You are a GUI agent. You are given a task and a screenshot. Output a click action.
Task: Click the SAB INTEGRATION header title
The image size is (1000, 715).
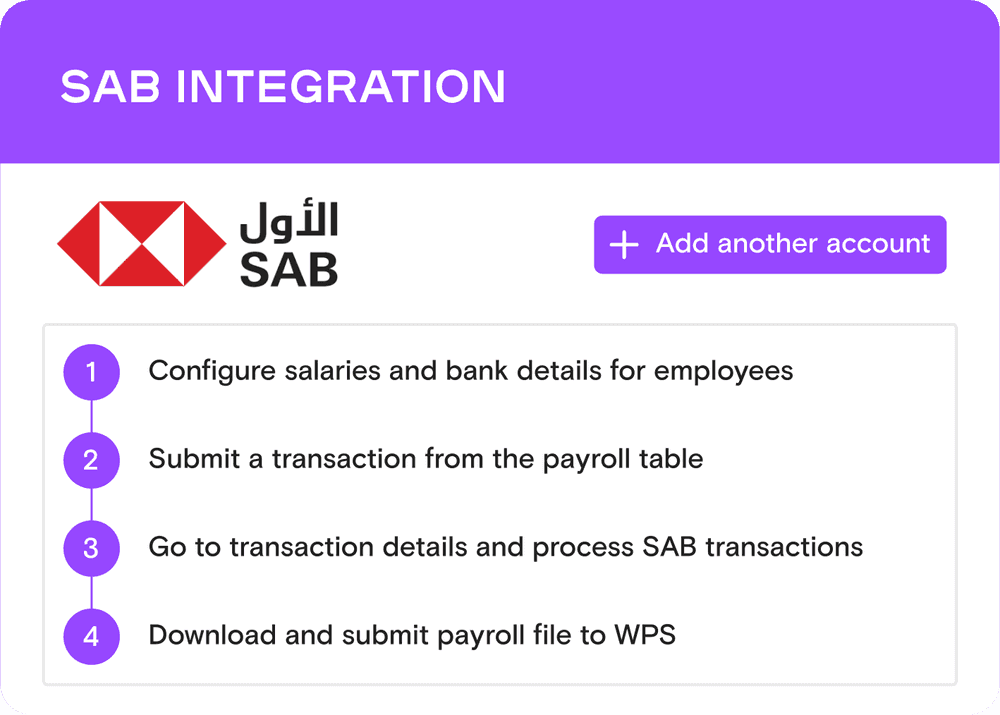[283, 88]
